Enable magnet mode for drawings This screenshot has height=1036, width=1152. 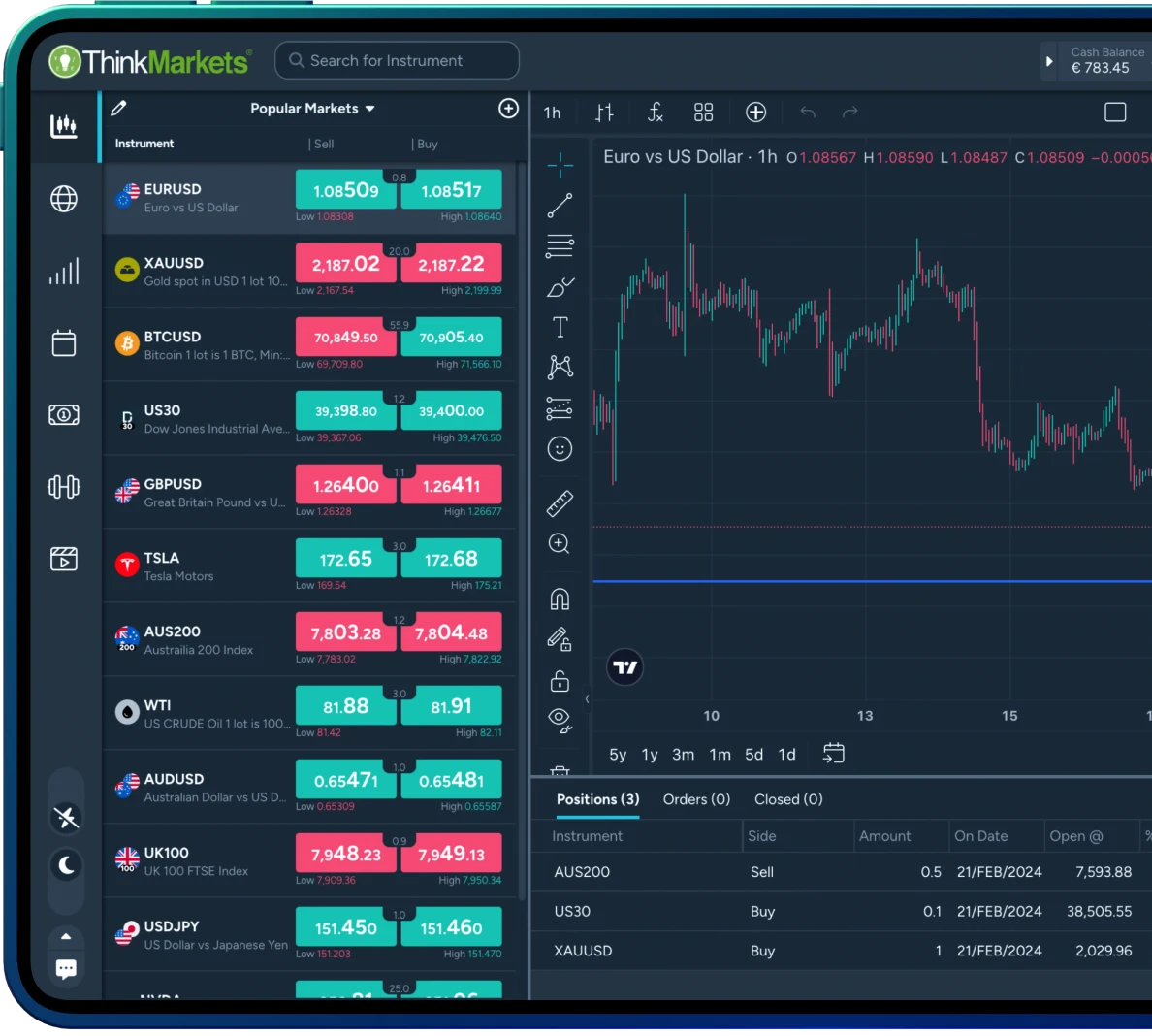coord(560,599)
